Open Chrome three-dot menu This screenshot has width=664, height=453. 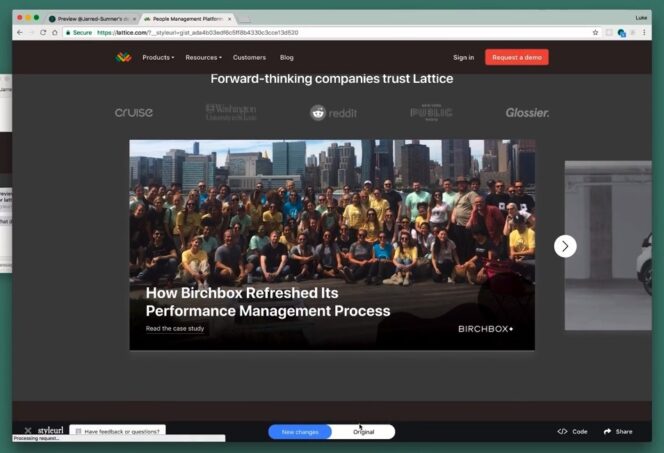644,33
